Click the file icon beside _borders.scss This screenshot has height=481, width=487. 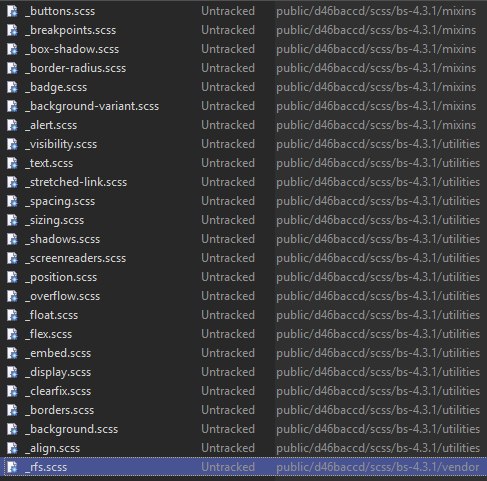(x=12, y=410)
